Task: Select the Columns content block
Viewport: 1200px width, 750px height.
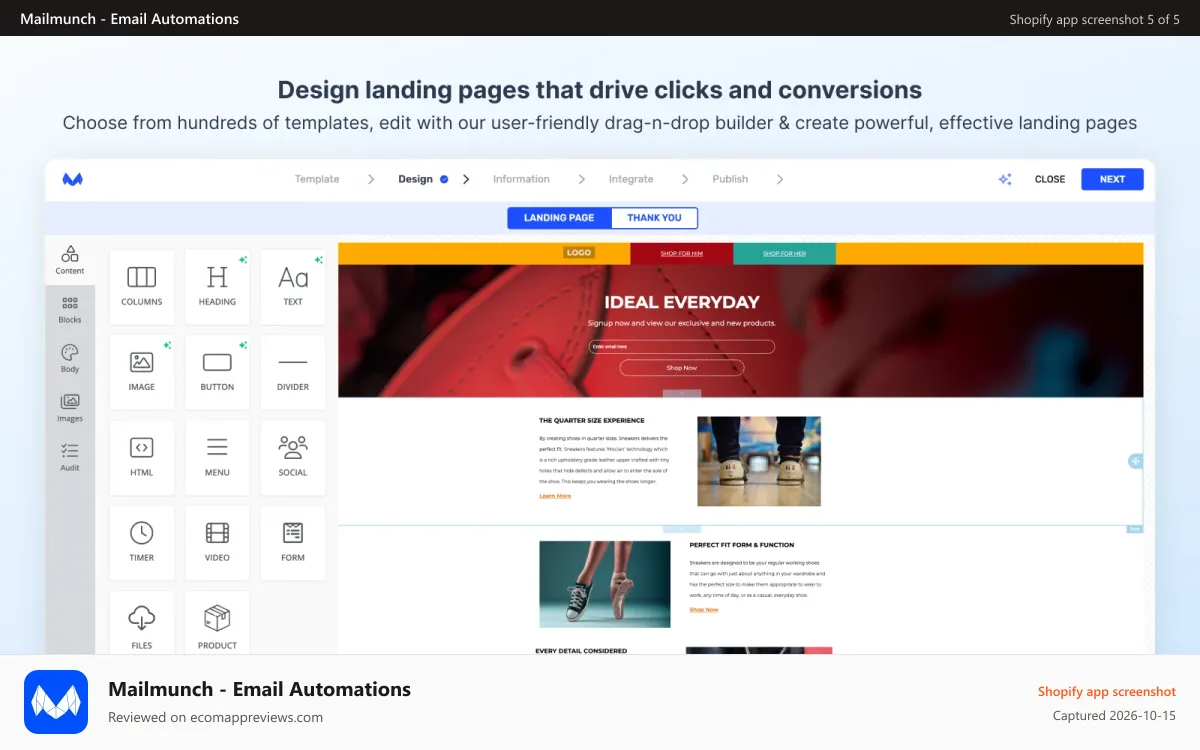Action: pyautogui.click(x=142, y=287)
